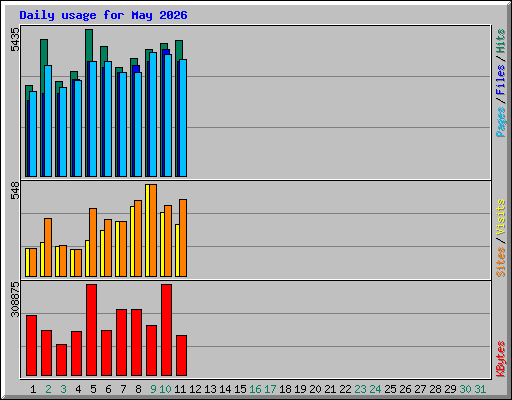
Task: Click the yellow visits bar for day 9
Action: (x=147, y=230)
